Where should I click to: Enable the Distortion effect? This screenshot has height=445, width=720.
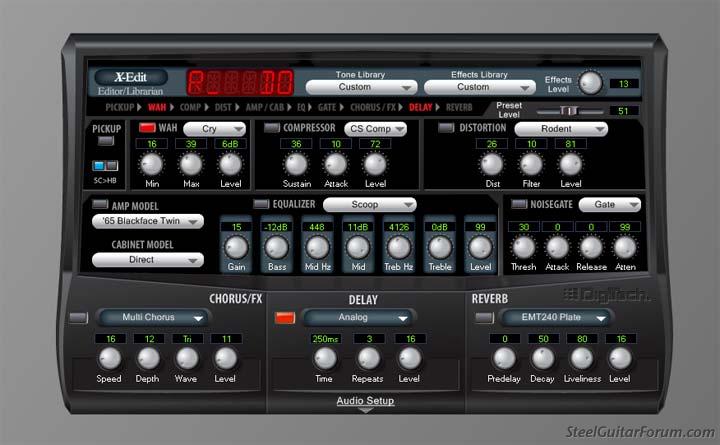[446, 128]
